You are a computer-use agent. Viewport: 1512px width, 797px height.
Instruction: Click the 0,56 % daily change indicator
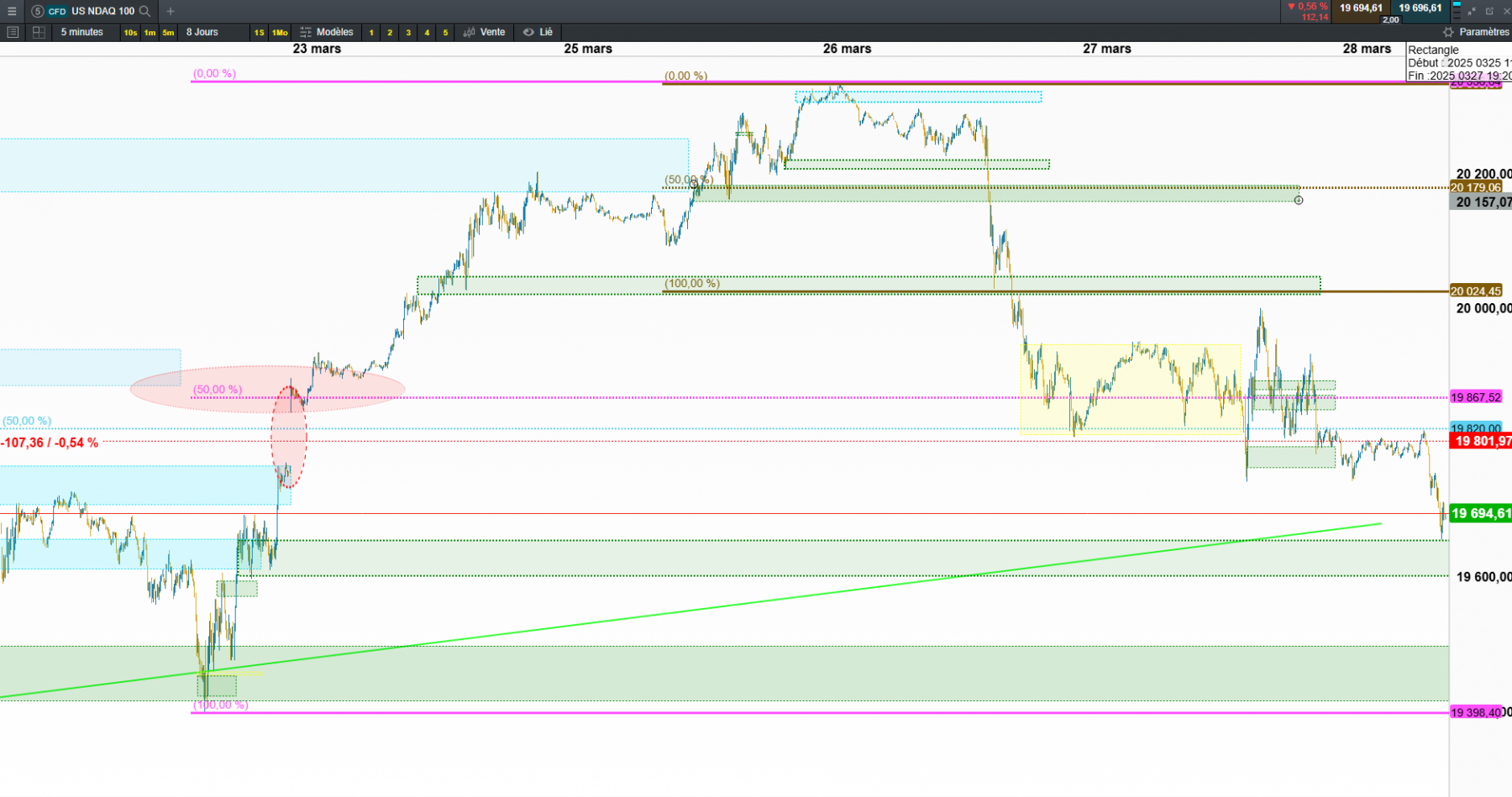[1309, 6]
